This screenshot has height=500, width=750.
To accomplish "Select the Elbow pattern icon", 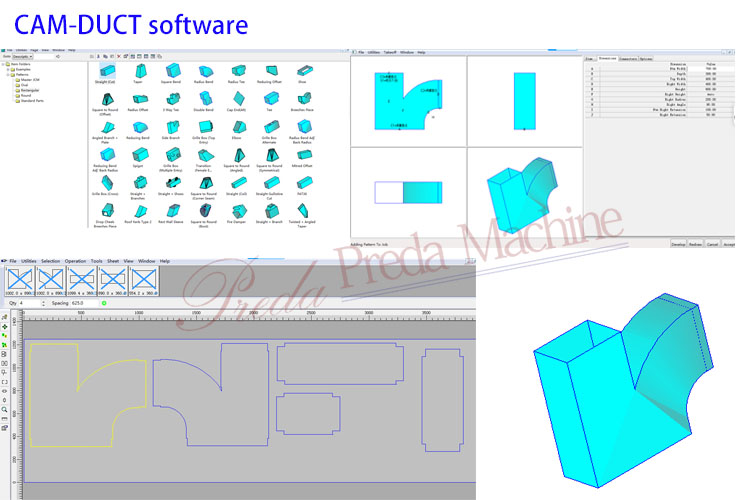I will tap(238, 127).
